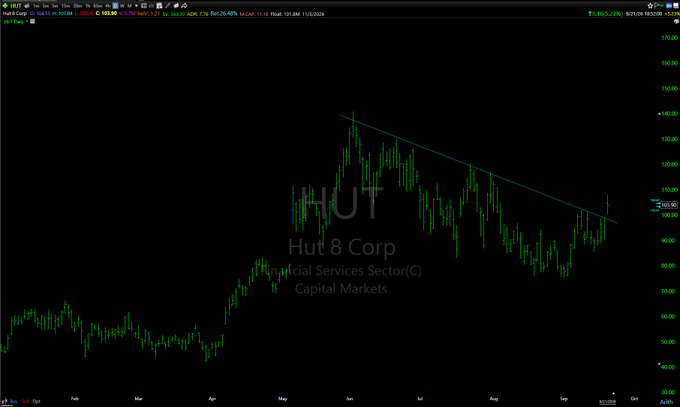Viewport: 680px width, 407px height.
Task: Expand the HUT Daily indicator dropdown
Action: click(x=27, y=21)
